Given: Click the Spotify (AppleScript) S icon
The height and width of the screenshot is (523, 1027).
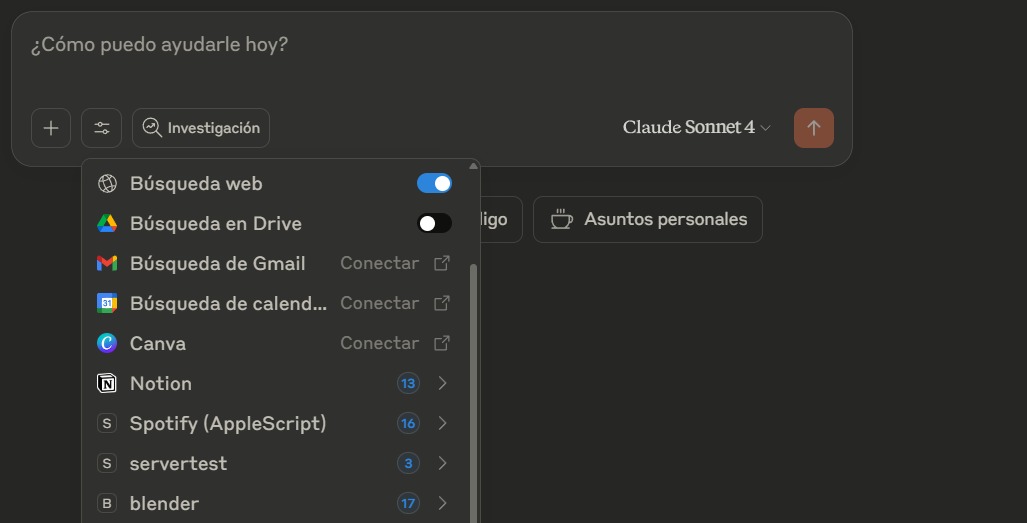Looking at the screenshot, I should pyautogui.click(x=107, y=424).
